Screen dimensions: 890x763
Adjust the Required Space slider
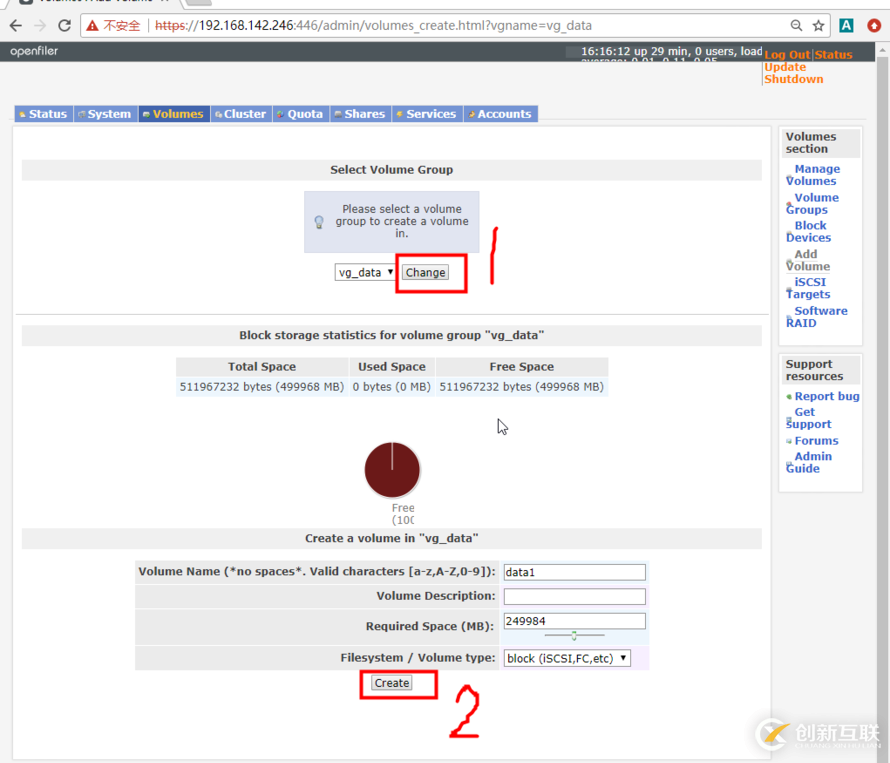pos(574,635)
